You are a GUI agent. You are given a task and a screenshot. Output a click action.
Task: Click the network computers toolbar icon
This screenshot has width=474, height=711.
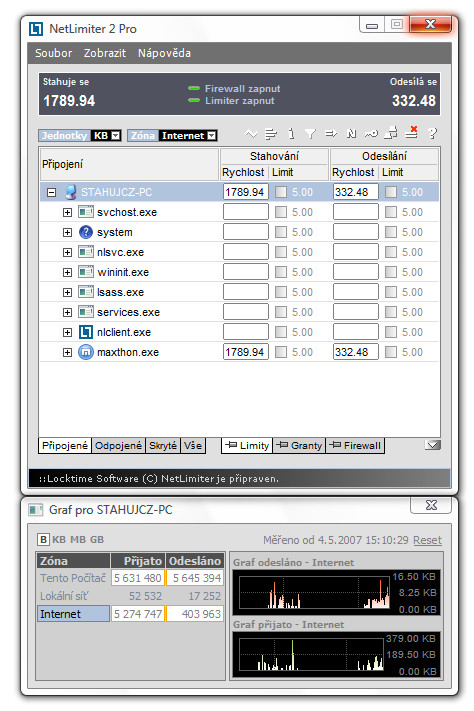click(391, 133)
